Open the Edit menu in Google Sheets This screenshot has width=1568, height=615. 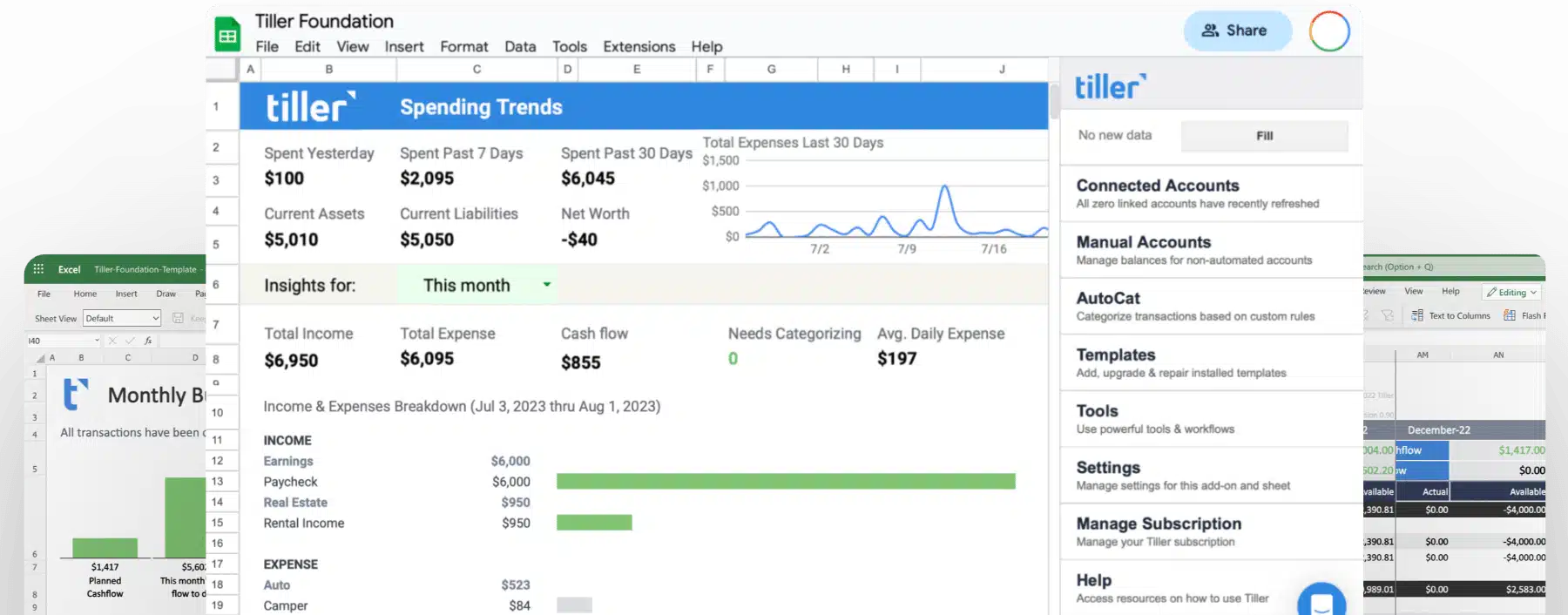click(308, 46)
